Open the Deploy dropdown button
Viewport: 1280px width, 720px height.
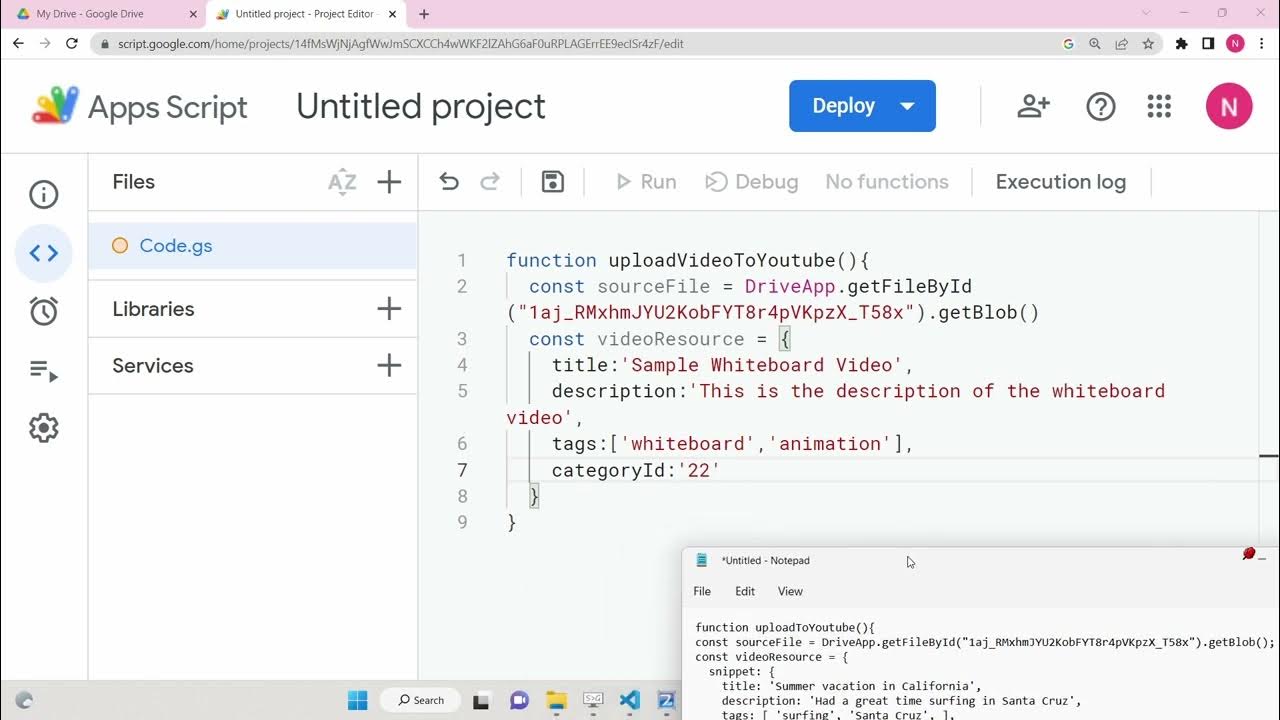pos(862,106)
